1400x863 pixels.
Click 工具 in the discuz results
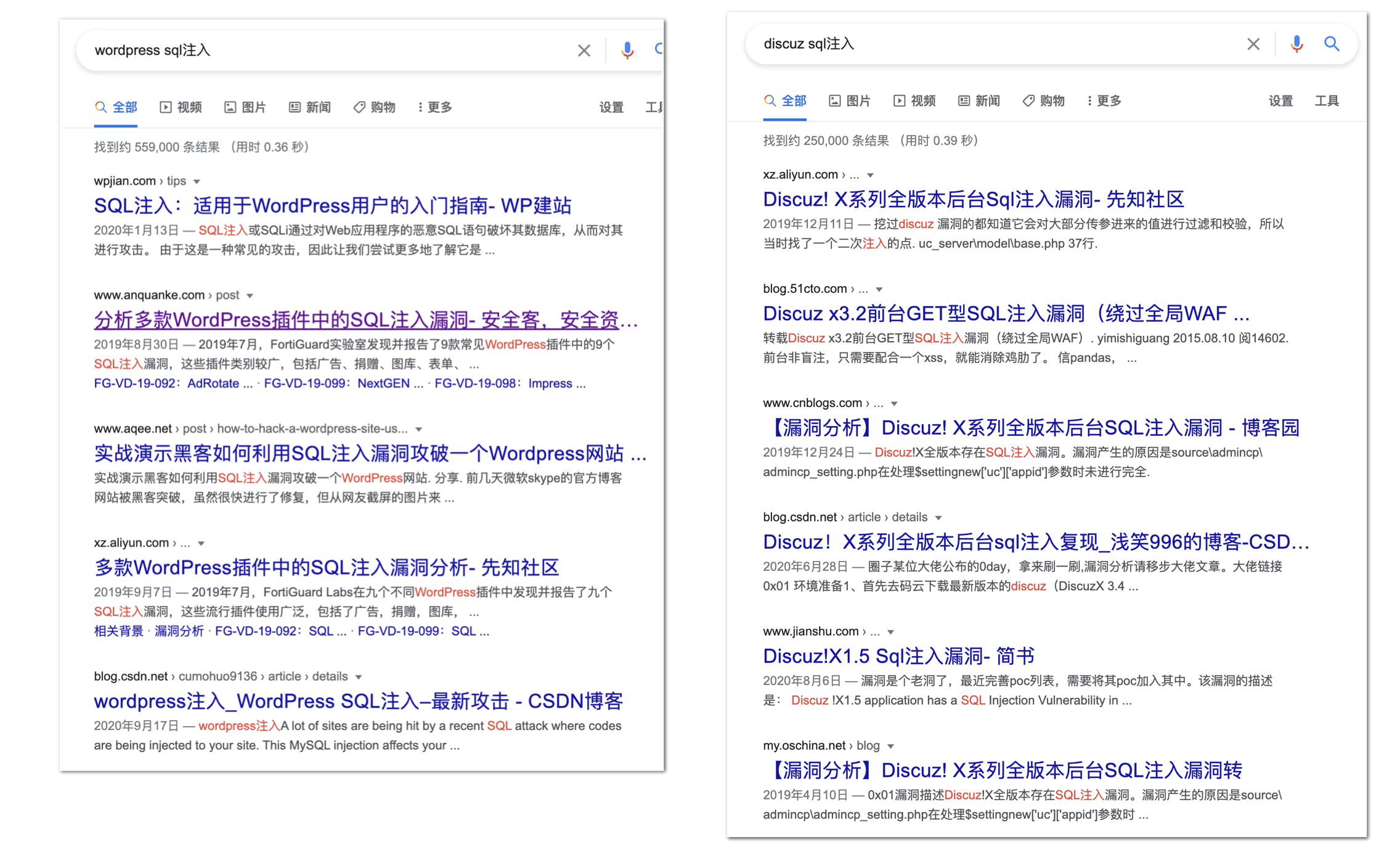coord(1326,101)
